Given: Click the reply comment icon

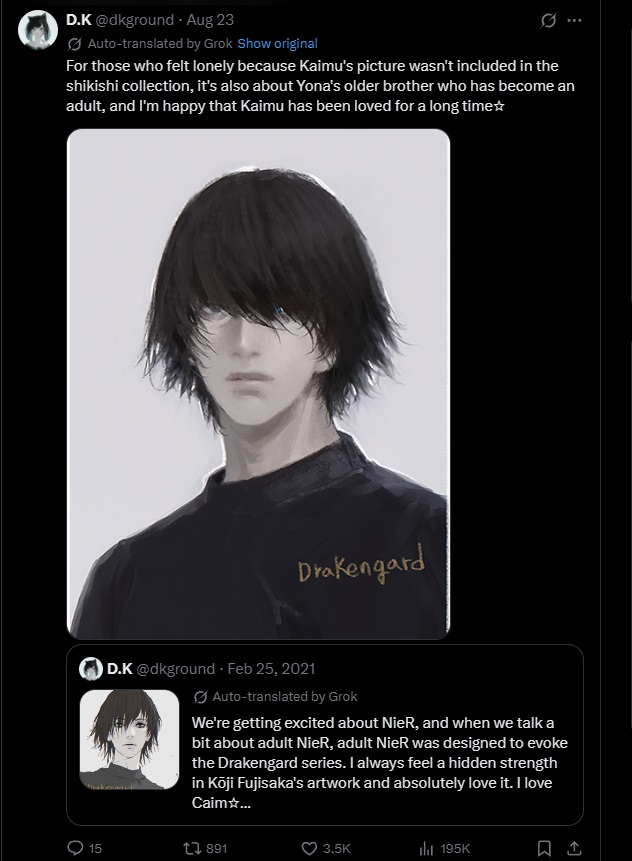Looking at the screenshot, I should pyautogui.click(x=75, y=848).
